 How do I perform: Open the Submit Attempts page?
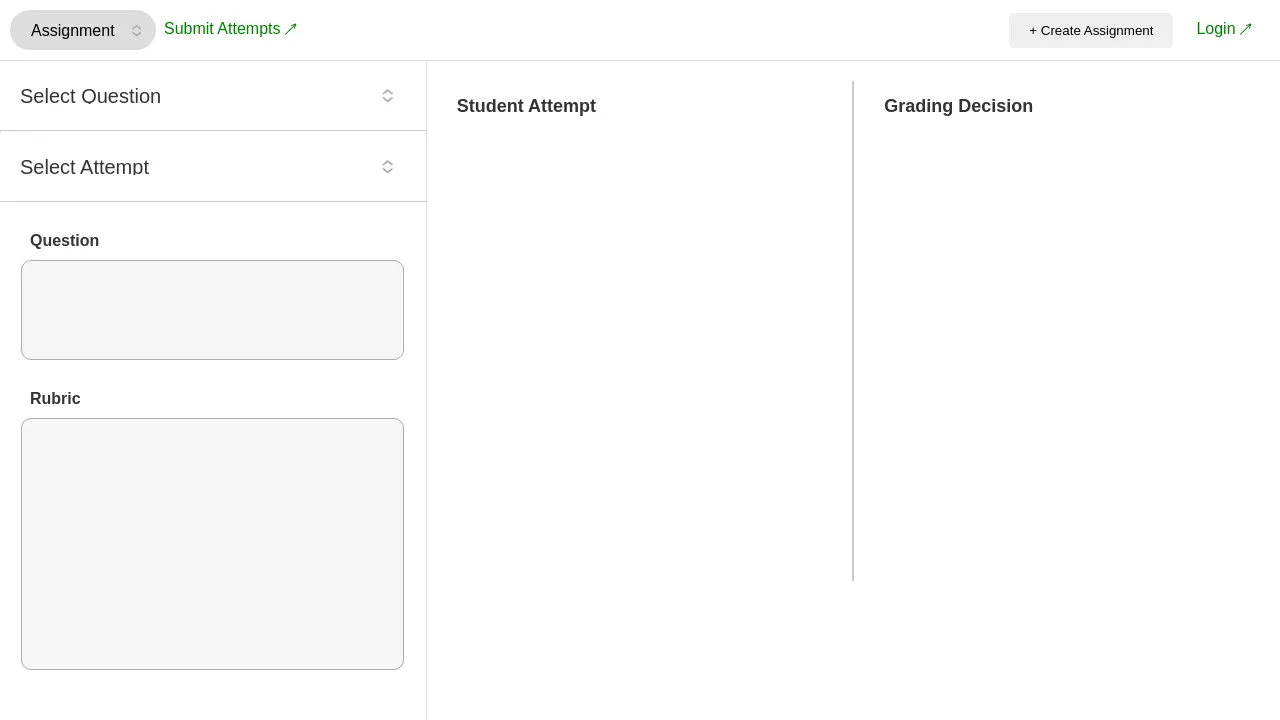click(222, 28)
